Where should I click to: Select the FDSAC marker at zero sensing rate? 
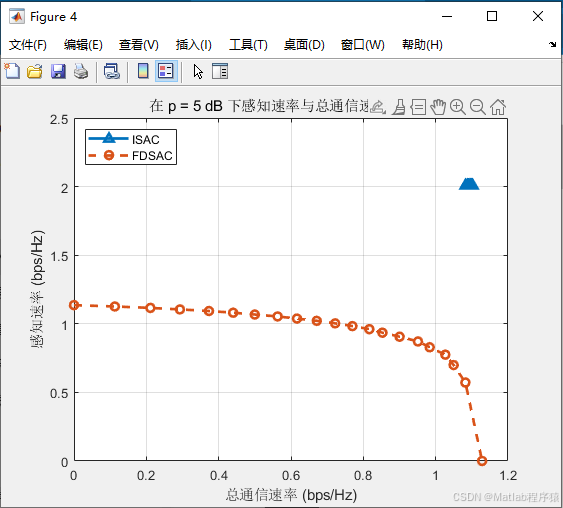click(x=482, y=461)
